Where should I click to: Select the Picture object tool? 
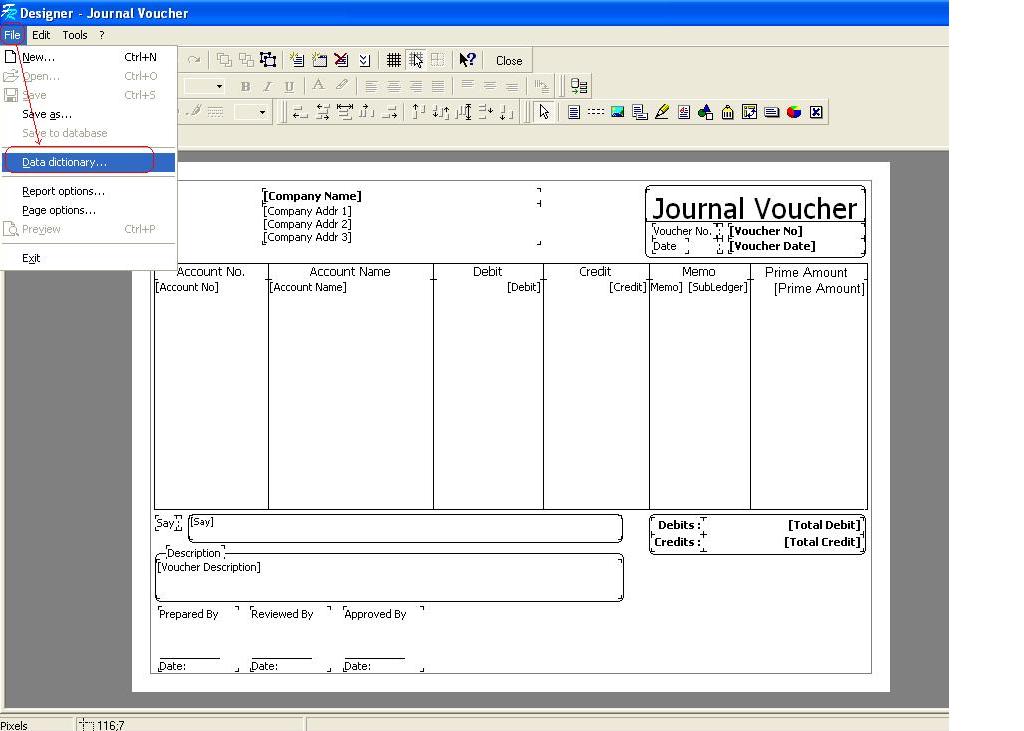coord(618,112)
